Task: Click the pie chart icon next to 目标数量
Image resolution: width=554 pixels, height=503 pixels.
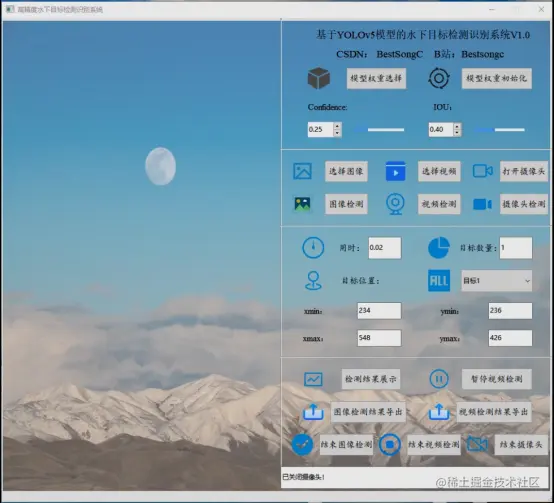Action: pyautogui.click(x=439, y=248)
